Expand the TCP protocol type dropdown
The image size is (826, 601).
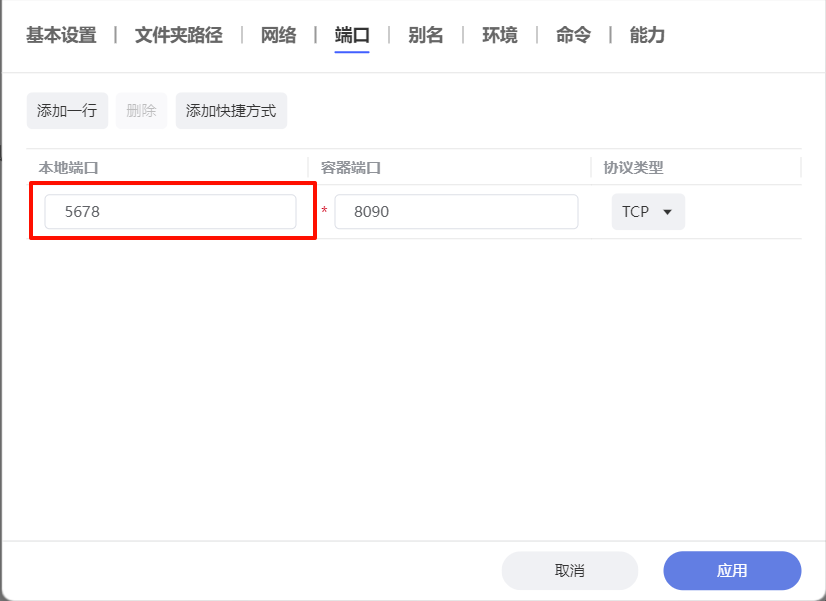click(648, 212)
